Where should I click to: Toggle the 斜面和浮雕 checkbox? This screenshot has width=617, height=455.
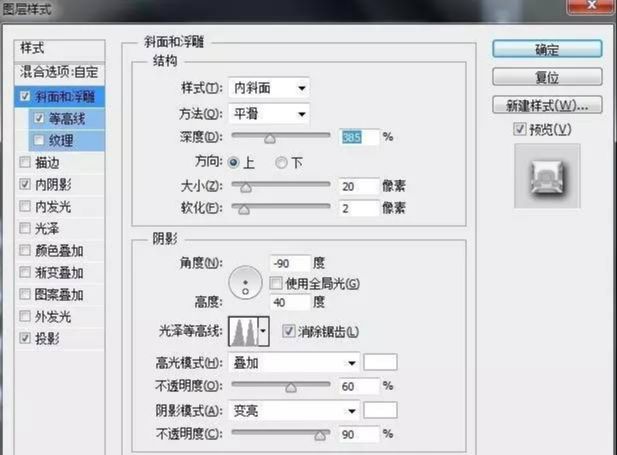coord(25,96)
